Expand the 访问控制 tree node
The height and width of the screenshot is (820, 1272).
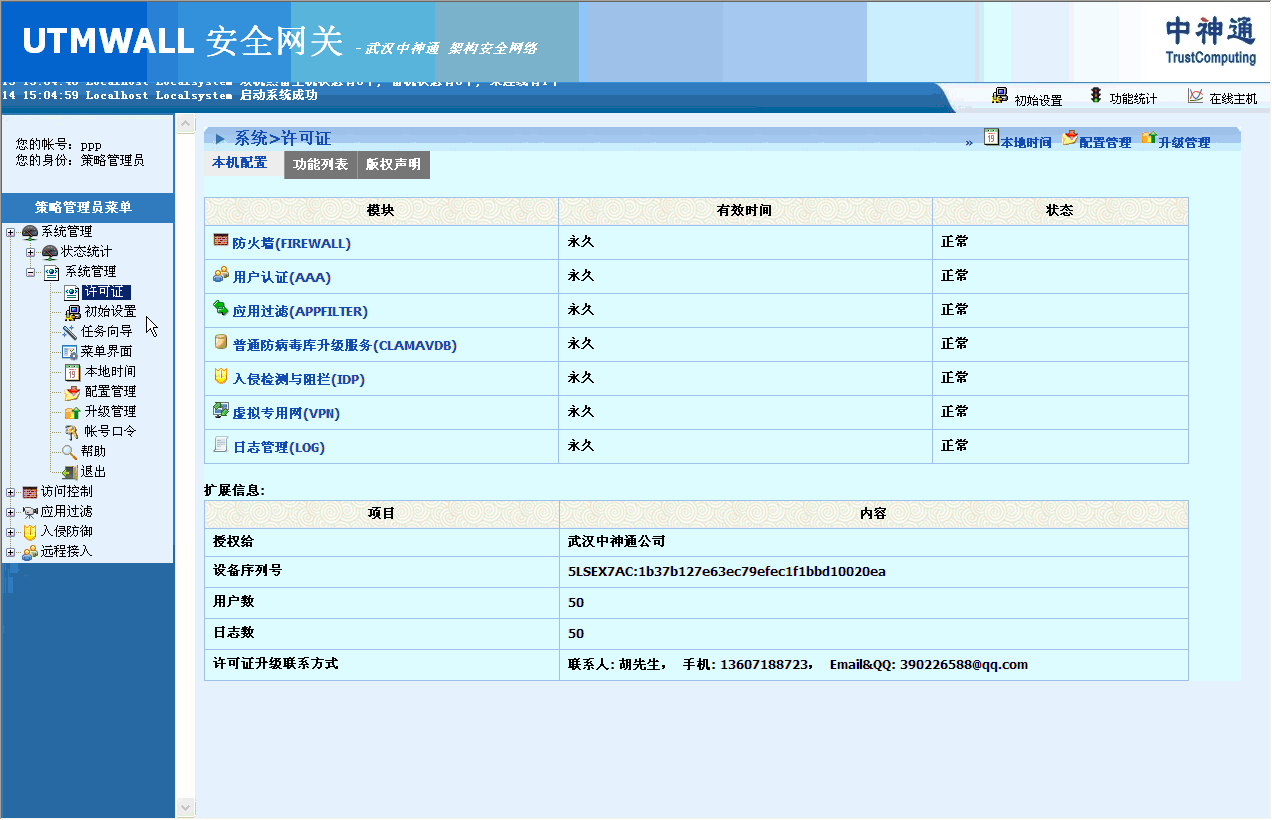11,492
